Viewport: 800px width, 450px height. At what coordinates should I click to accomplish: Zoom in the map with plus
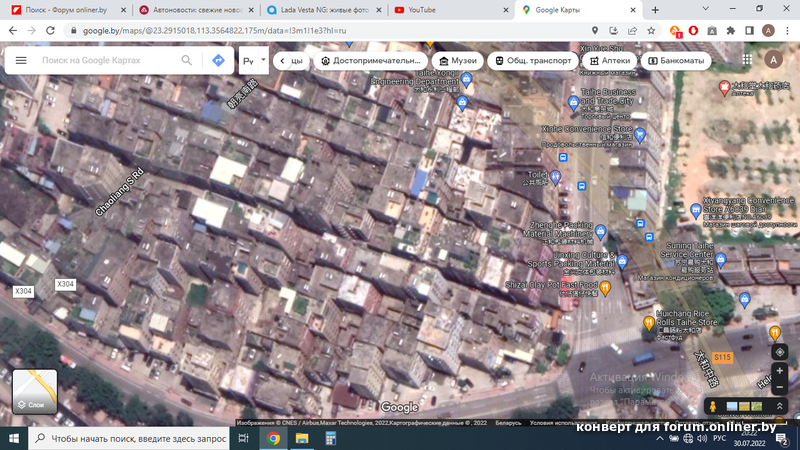[780, 371]
